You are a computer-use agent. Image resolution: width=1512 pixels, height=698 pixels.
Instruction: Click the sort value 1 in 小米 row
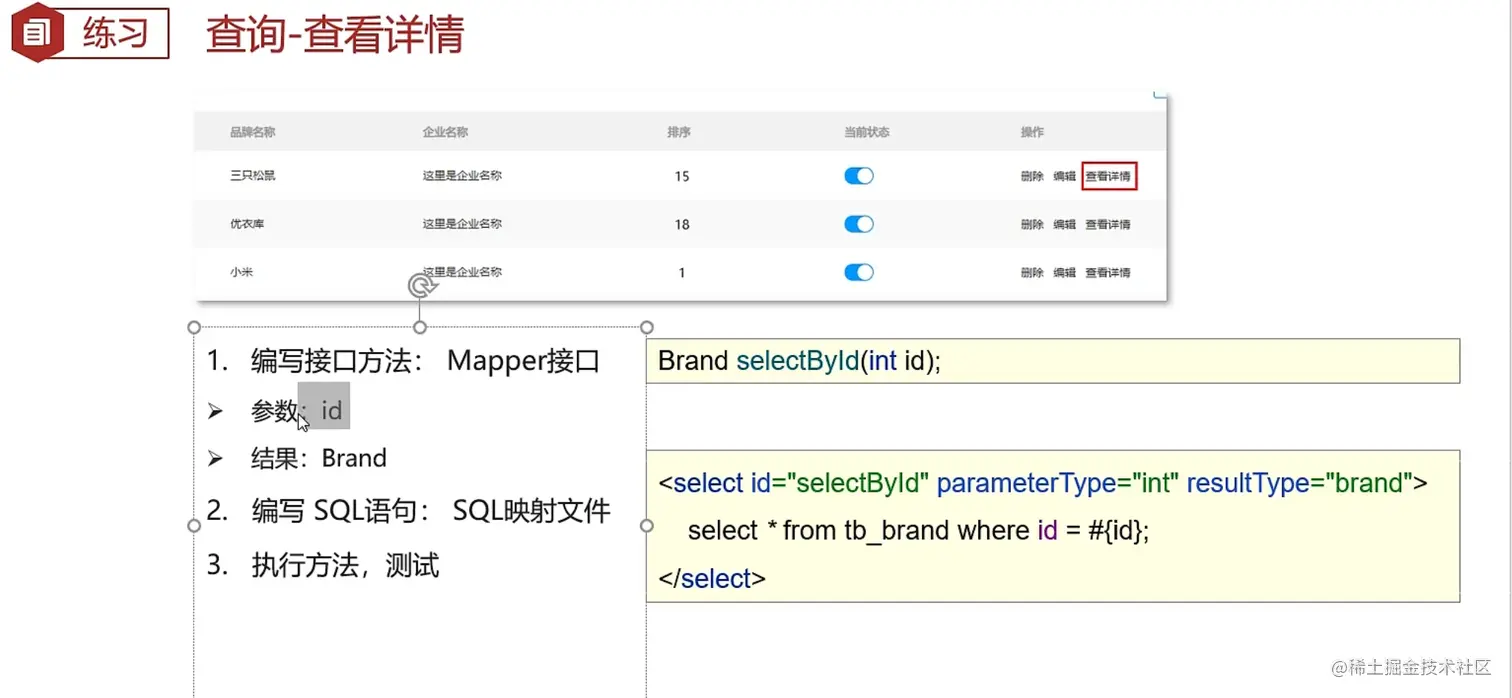(682, 272)
